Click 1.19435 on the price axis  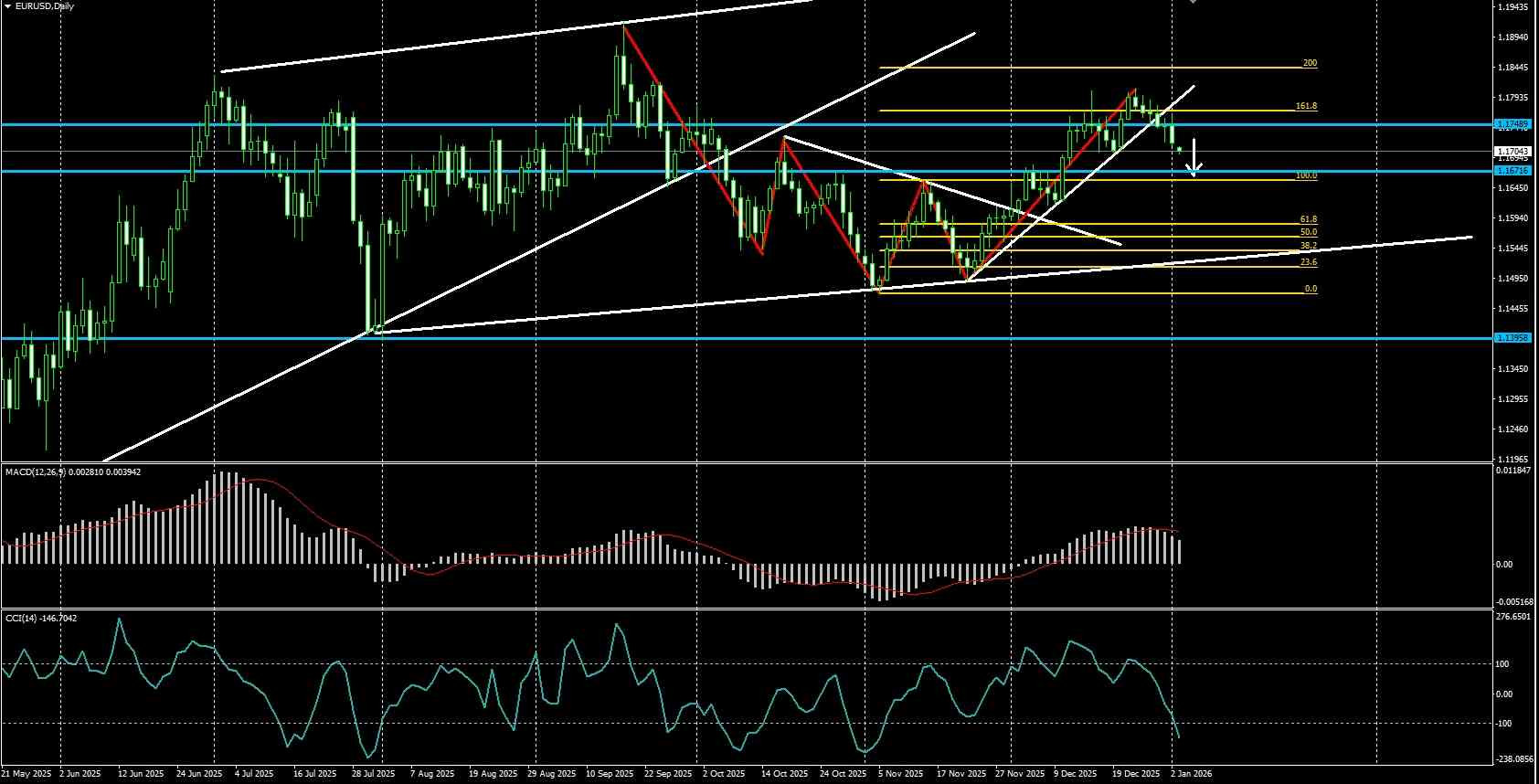click(1515, 7)
